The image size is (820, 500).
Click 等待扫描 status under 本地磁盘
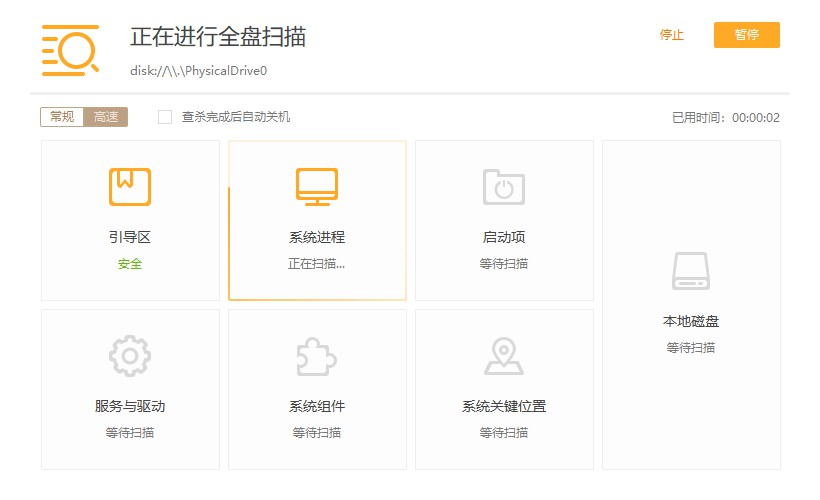(x=691, y=348)
